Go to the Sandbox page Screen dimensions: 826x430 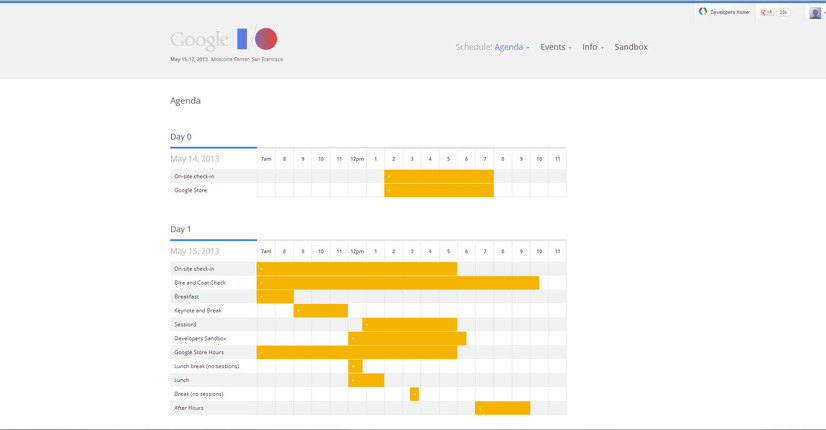pyautogui.click(x=631, y=47)
